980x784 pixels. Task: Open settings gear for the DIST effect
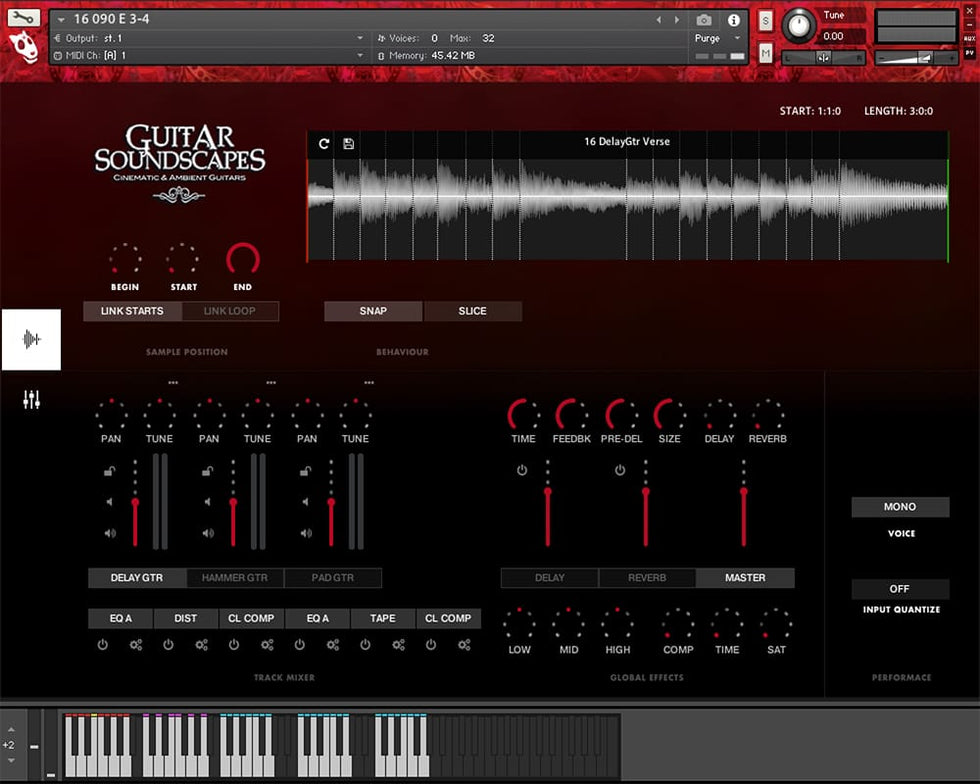pos(201,645)
